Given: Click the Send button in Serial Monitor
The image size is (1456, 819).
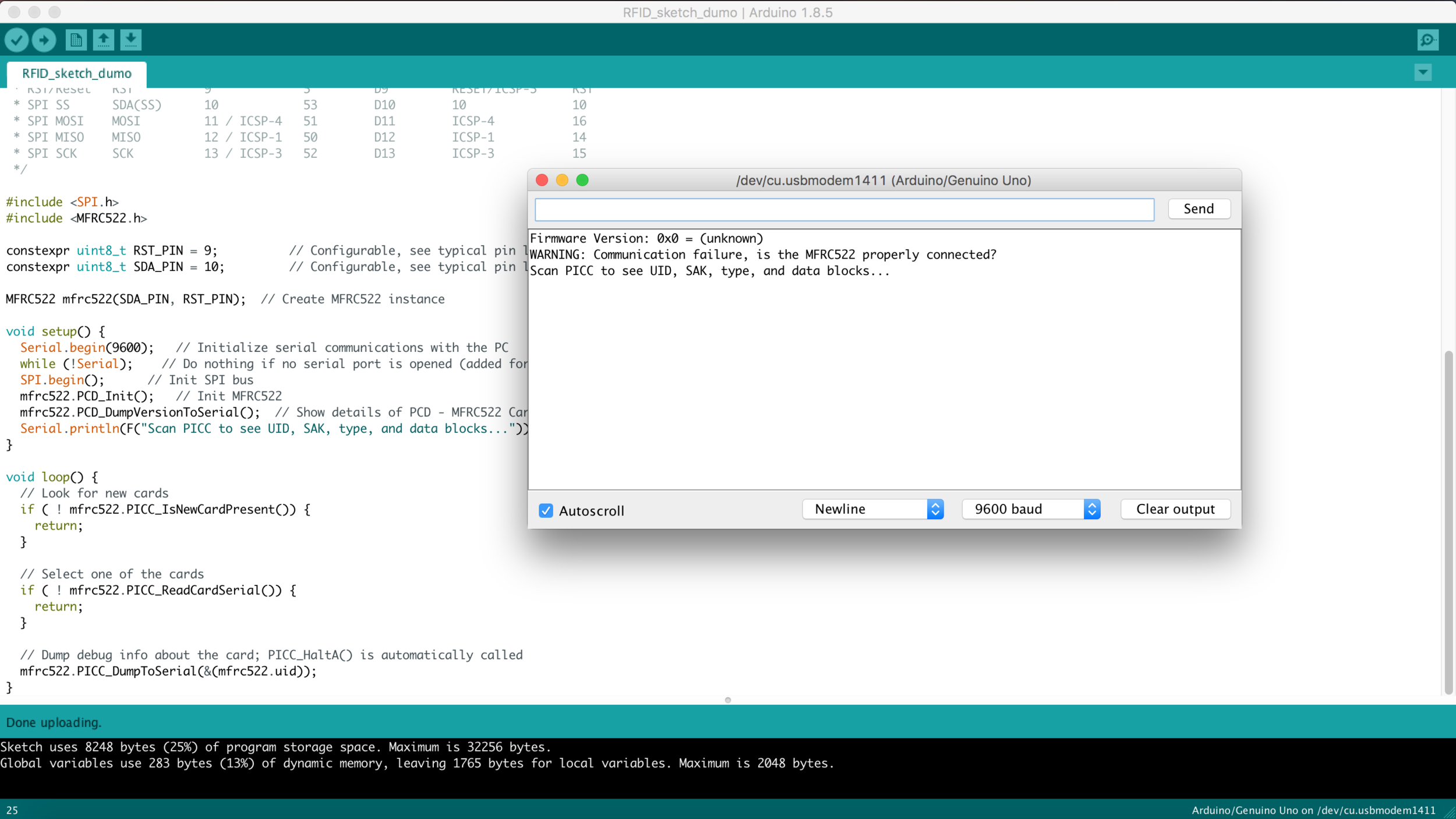Looking at the screenshot, I should point(1199,209).
